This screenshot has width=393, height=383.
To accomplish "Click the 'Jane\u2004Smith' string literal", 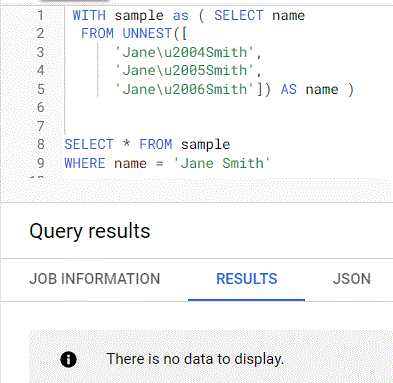I will point(185,52).
